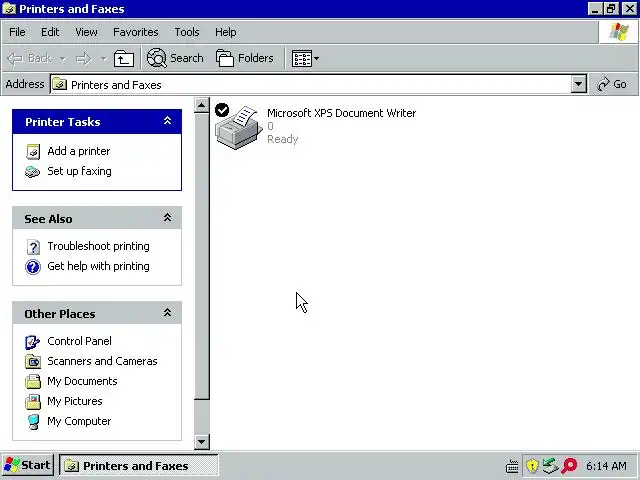
Task: Click the Add a printer icon
Action: pyautogui.click(x=33, y=152)
